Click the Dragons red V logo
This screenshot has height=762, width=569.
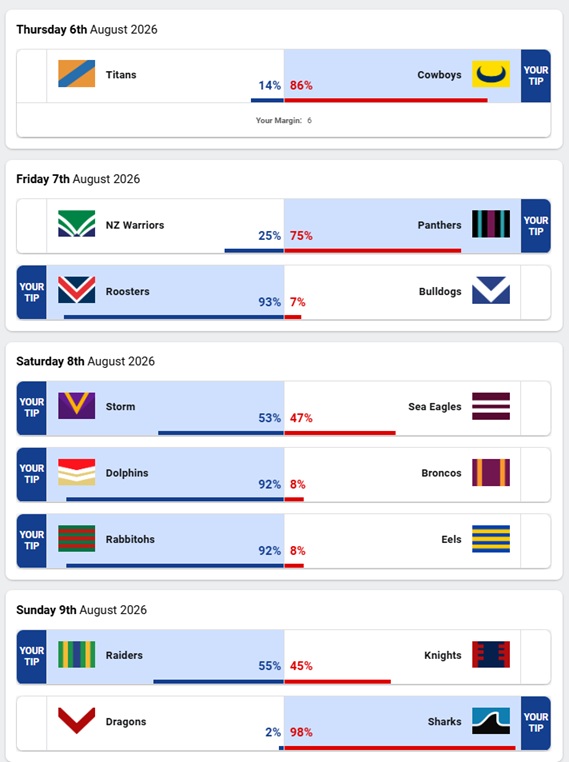click(x=76, y=721)
